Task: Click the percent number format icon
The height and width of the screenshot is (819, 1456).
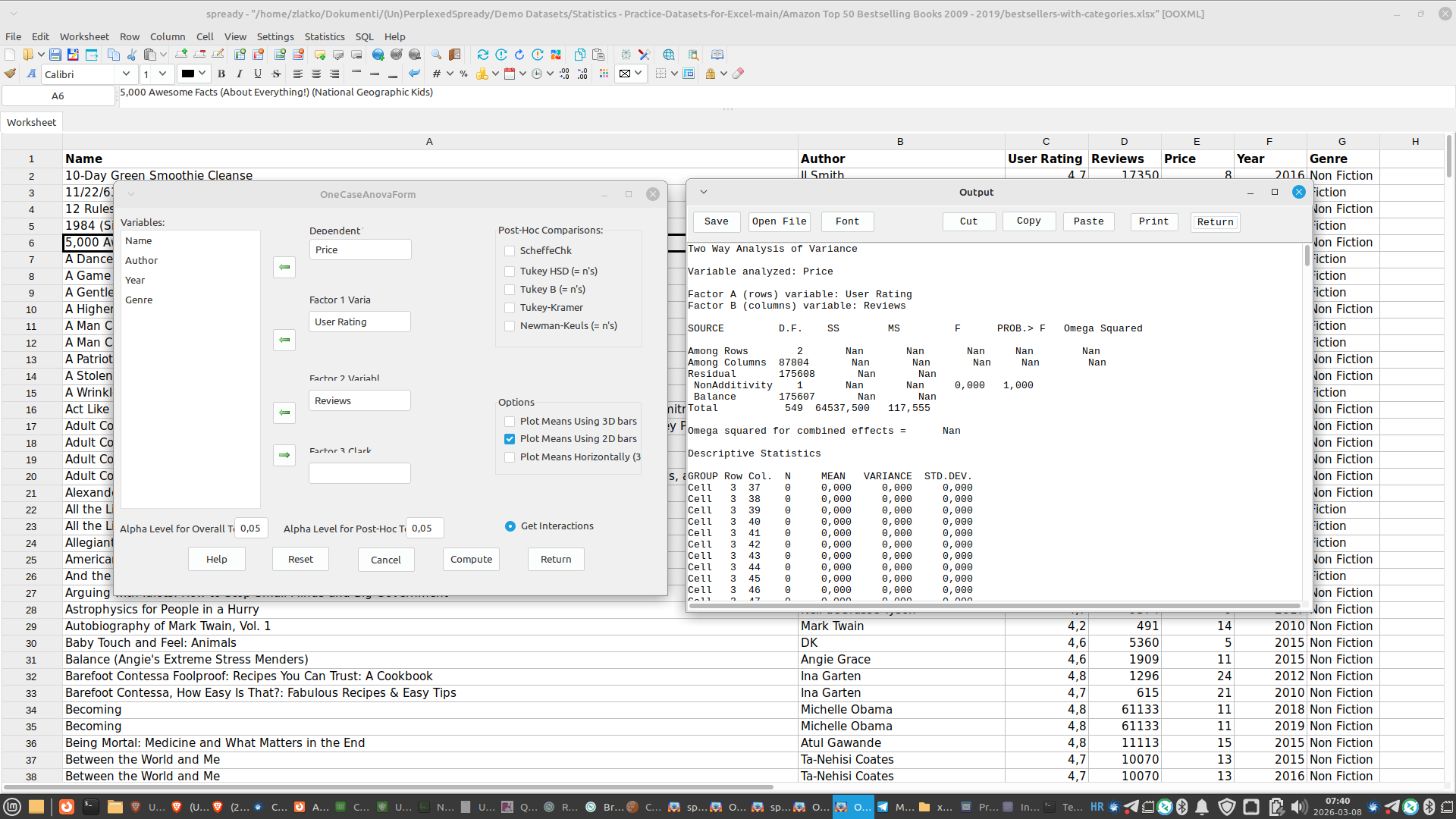Action: 463,74
